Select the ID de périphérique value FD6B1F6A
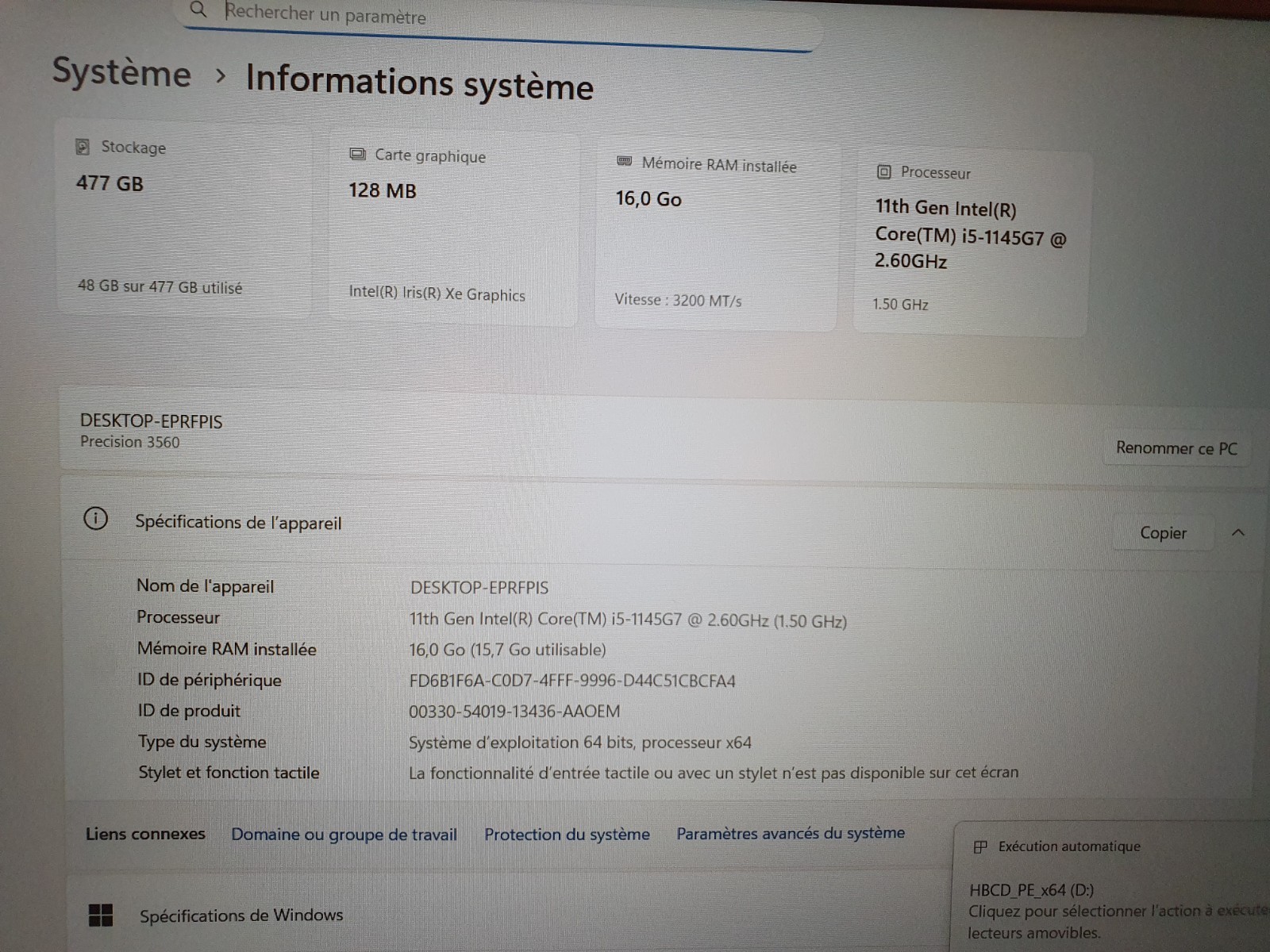The width and height of the screenshot is (1270, 952). point(572,681)
